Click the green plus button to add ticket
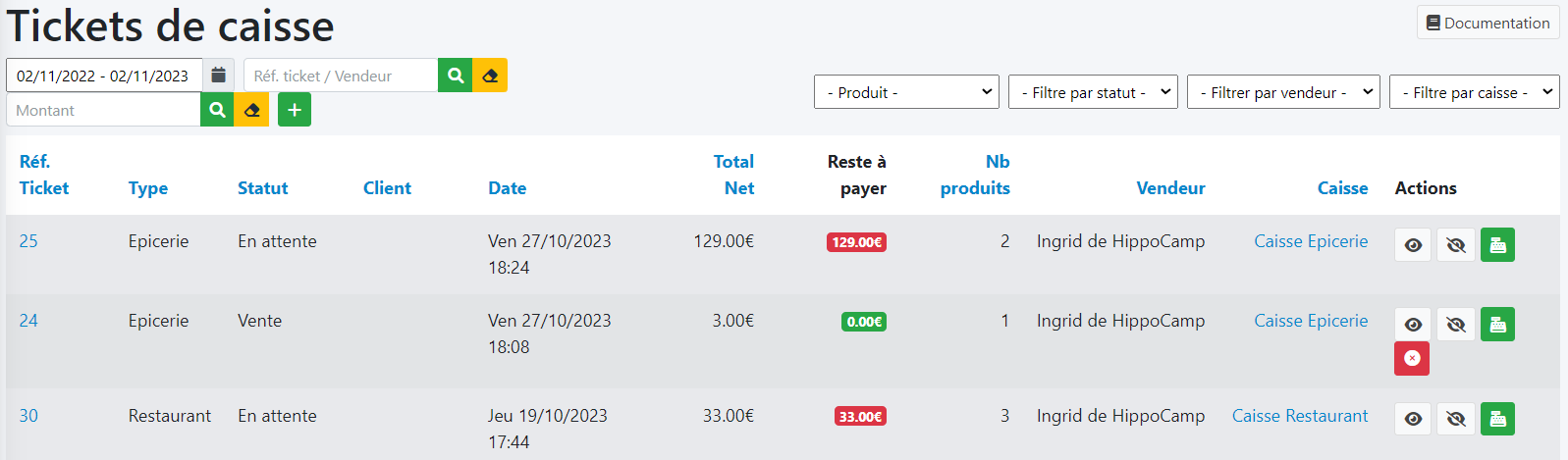1568x460 pixels. point(295,110)
